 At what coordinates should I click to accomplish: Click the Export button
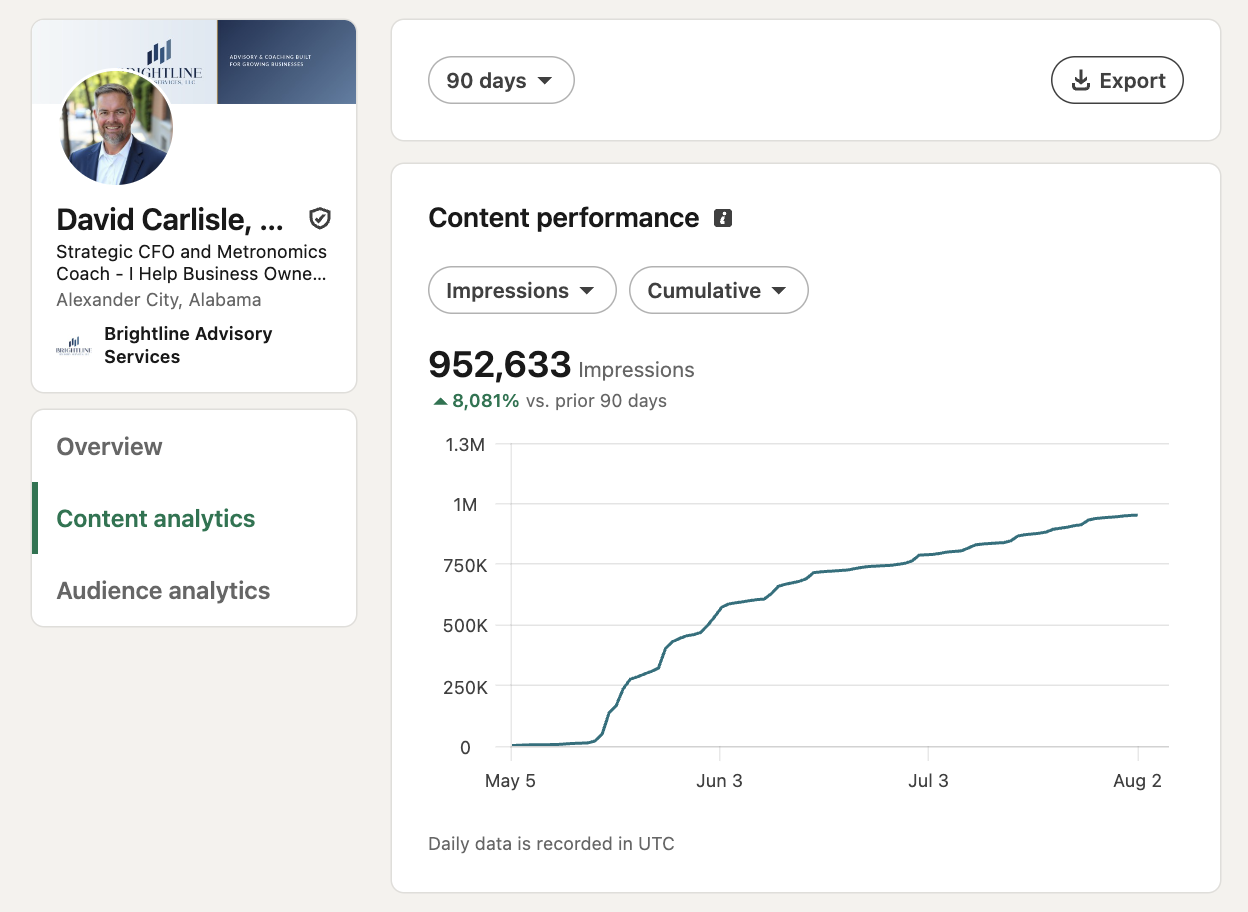[1117, 80]
